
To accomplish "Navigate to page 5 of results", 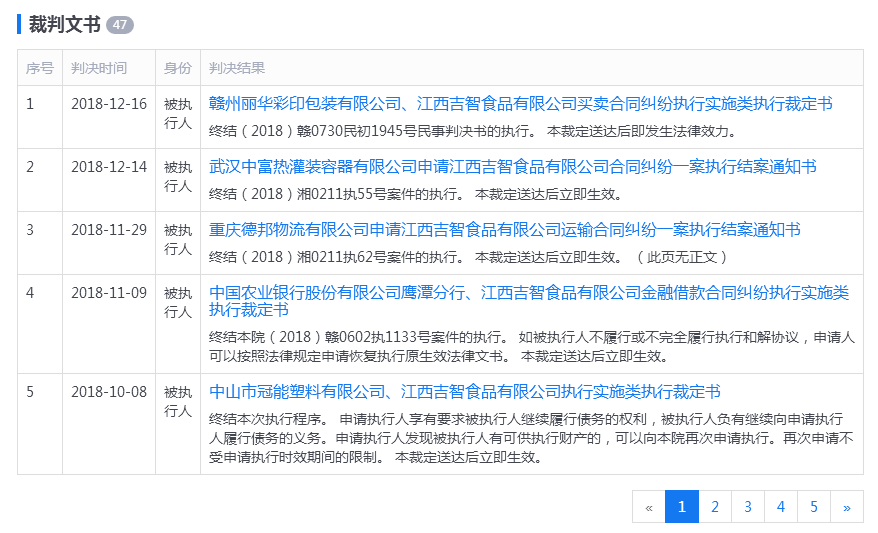I will point(814,507).
